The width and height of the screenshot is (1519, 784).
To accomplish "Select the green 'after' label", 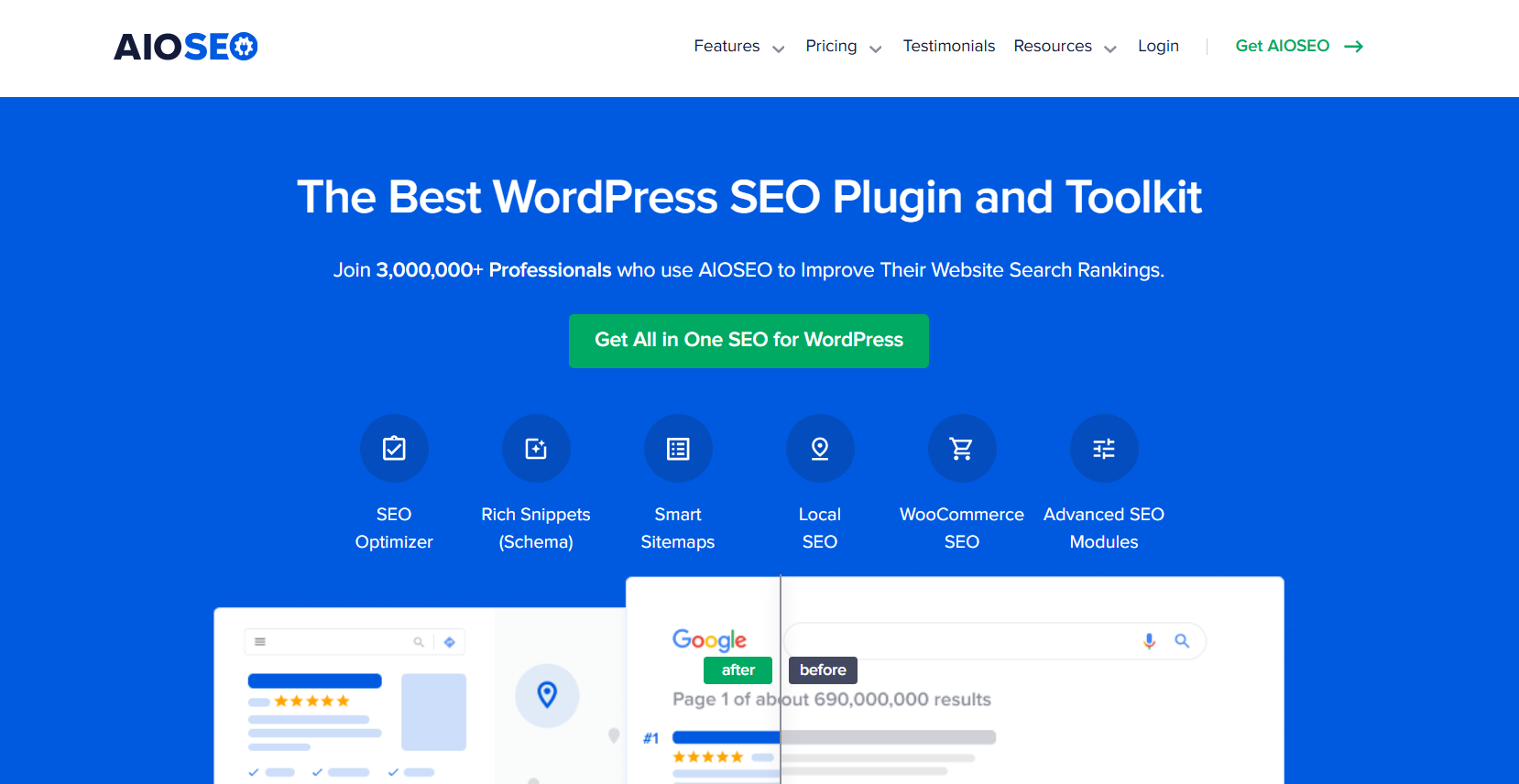I will [x=738, y=670].
